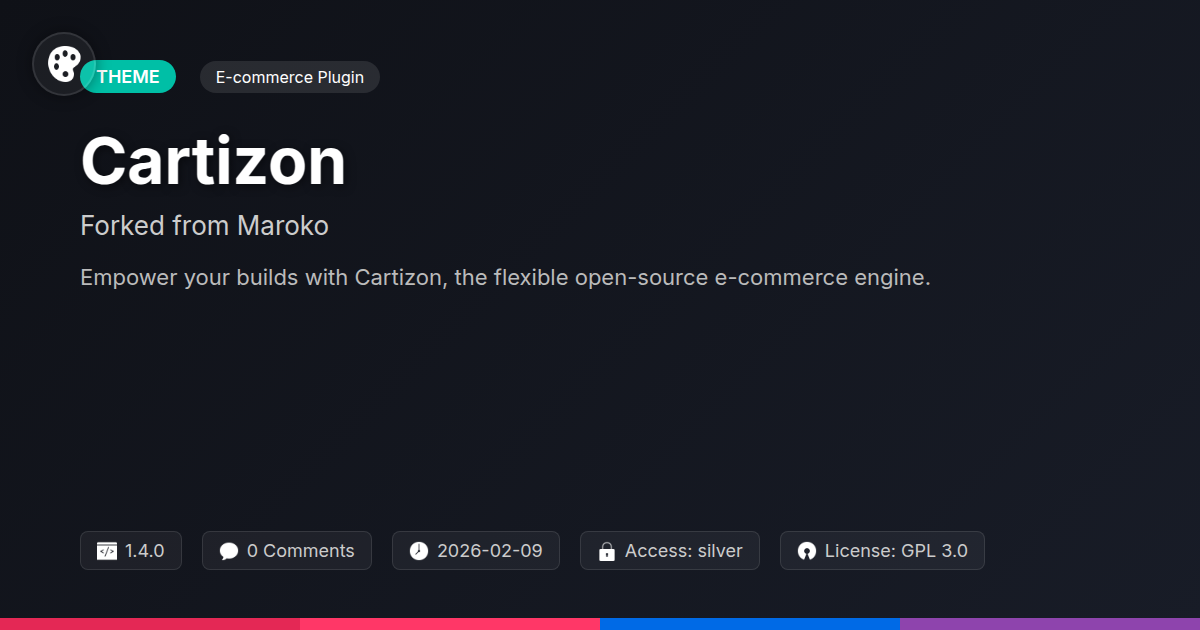Viewport: 1200px width, 630px height.
Task: Open the E-commerce Plugin category tag
Action: (290, 77)
